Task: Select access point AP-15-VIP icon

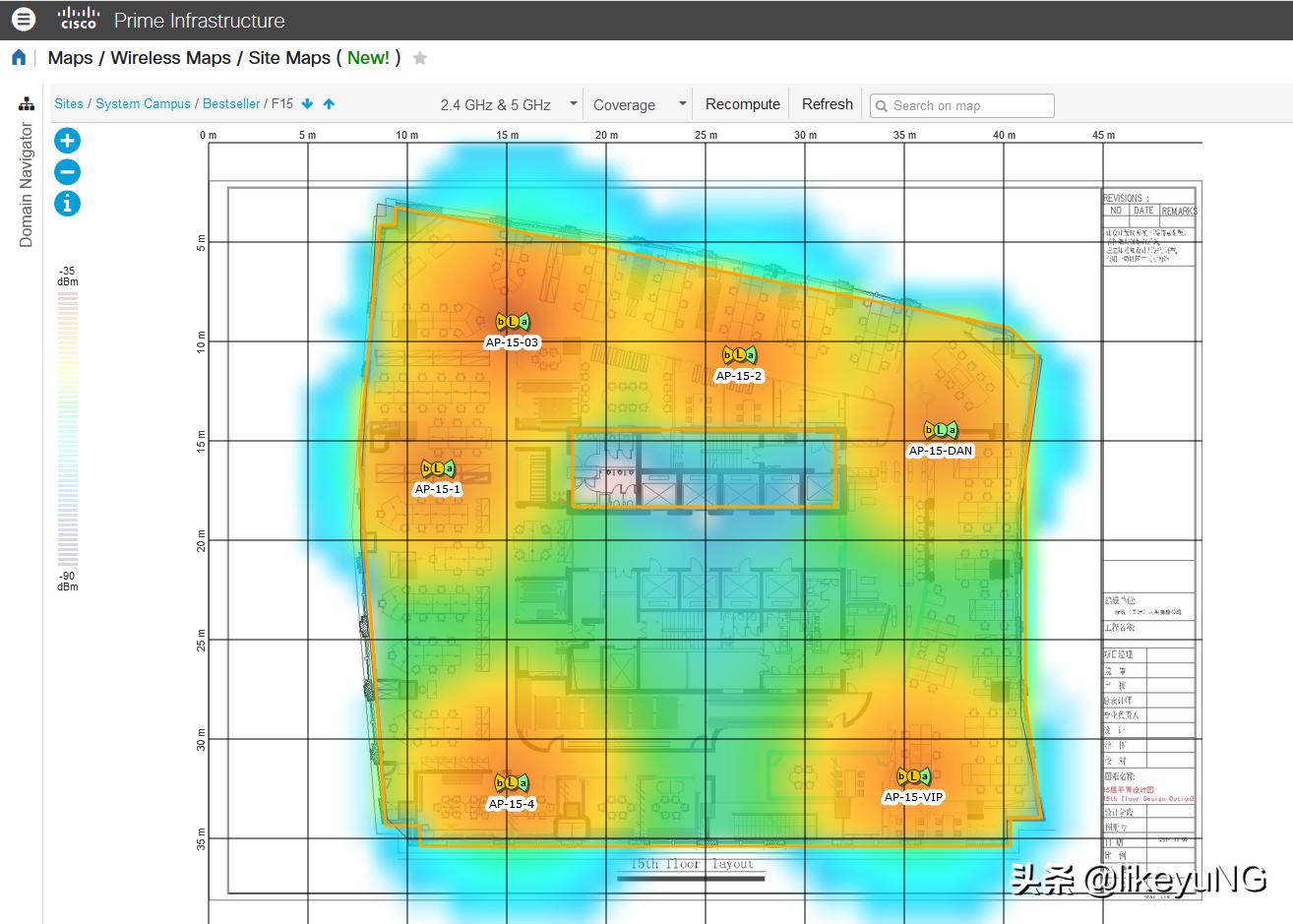Action: tap(913, 777)
